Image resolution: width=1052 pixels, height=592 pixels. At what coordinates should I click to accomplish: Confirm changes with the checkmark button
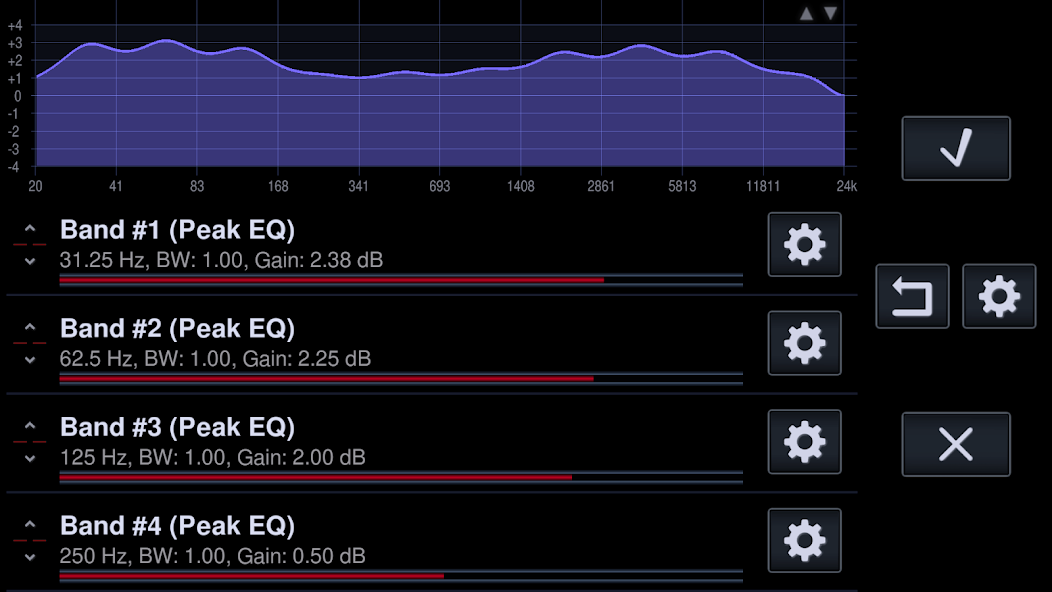tap(956, 148)
